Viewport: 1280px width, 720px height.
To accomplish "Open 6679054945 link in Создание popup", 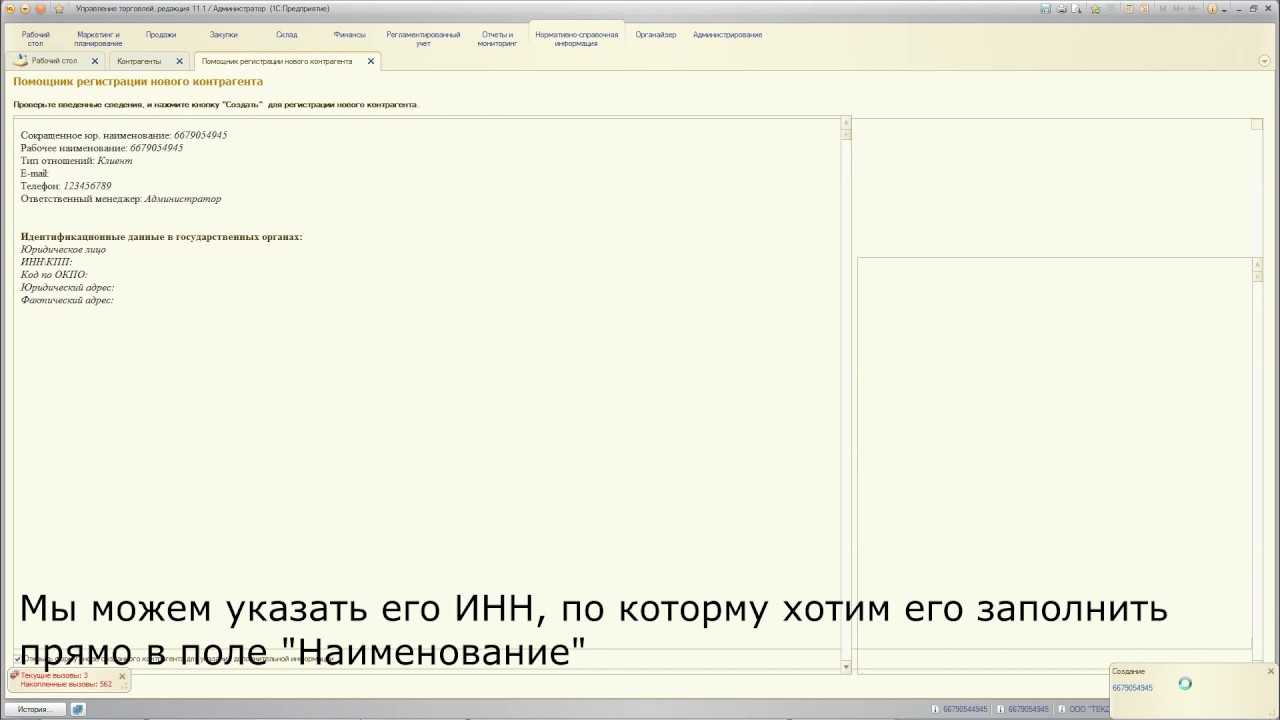I will 1132,688.
